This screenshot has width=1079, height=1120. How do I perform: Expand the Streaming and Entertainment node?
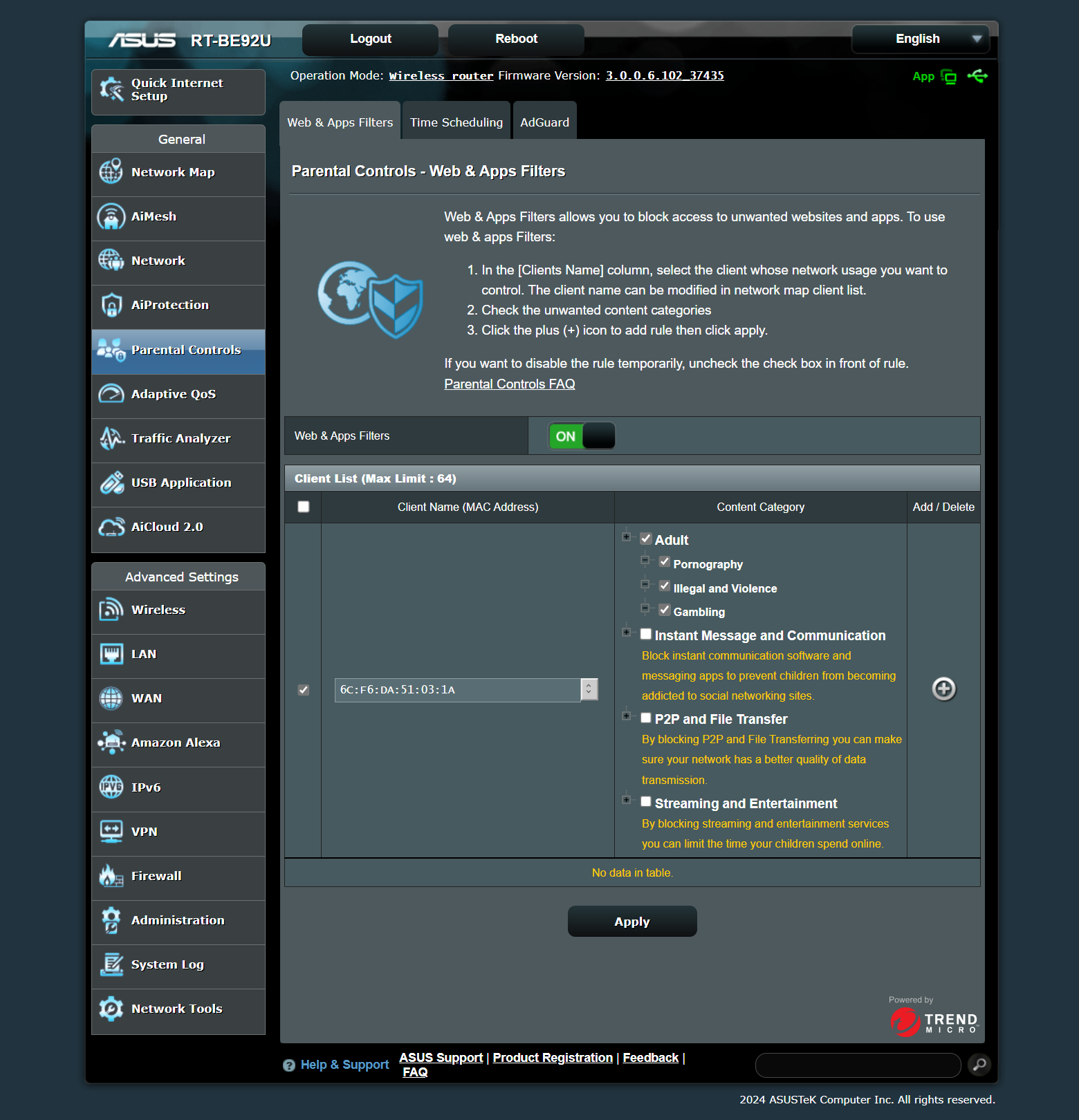click(626, 800)
